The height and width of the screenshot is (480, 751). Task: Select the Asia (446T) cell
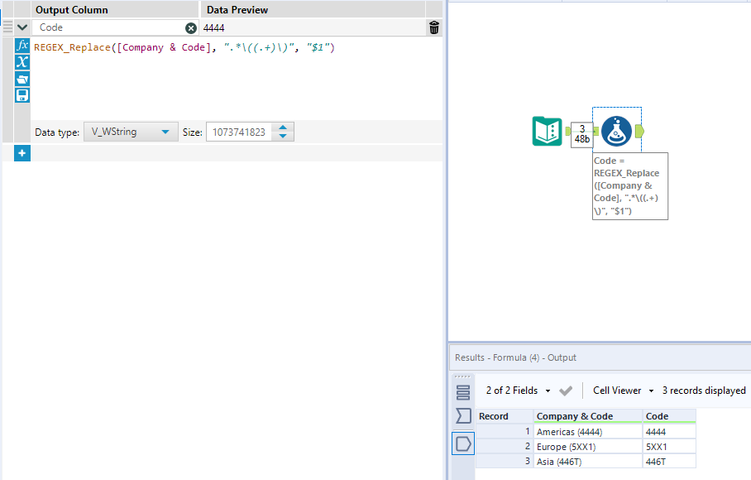tap(588, 461)
